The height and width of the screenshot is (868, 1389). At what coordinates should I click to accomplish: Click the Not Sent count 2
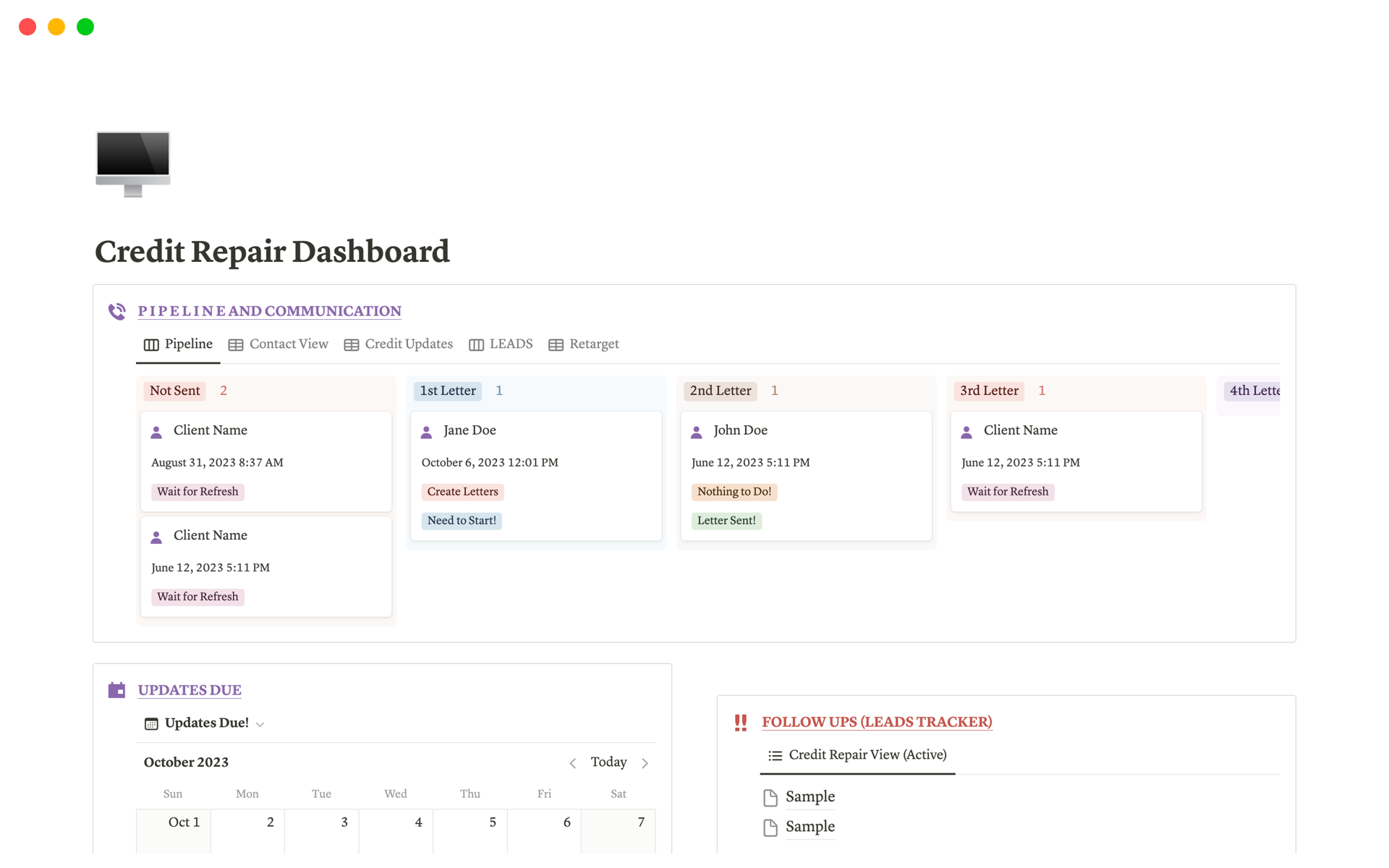tap(224, 391)
